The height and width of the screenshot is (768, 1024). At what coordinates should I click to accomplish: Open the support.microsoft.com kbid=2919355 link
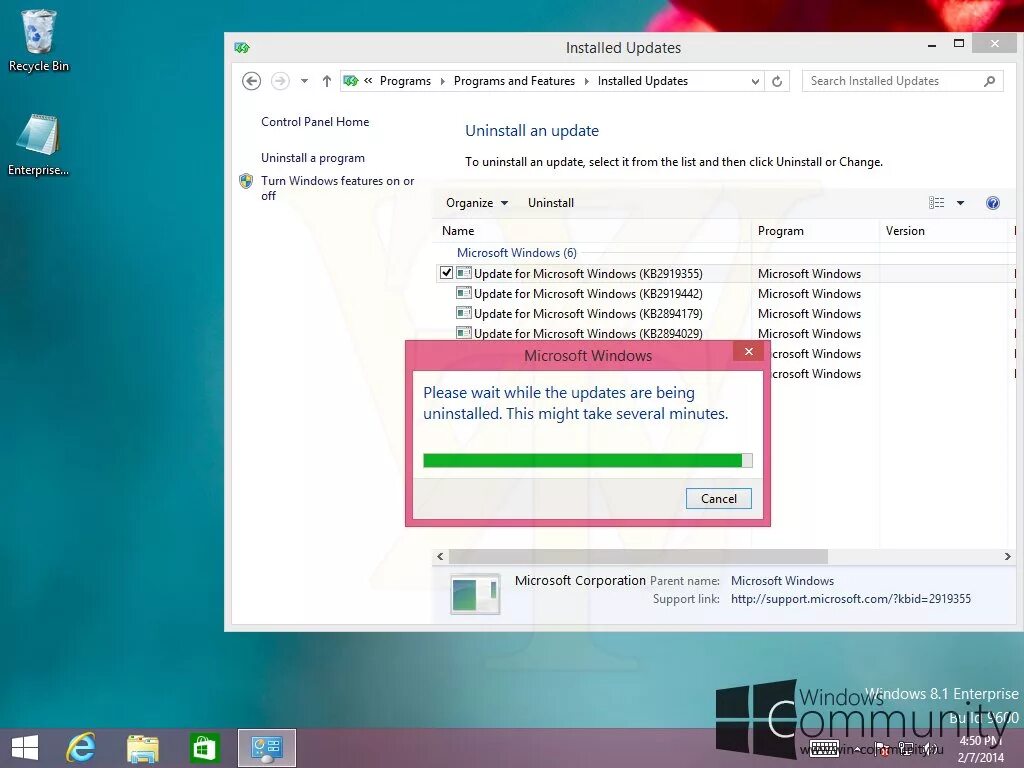(x=850, y=599)
